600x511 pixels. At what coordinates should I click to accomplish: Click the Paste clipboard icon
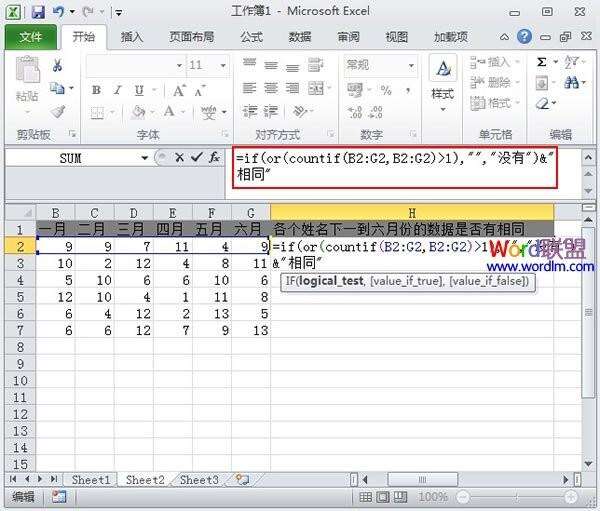coord(27,70)
